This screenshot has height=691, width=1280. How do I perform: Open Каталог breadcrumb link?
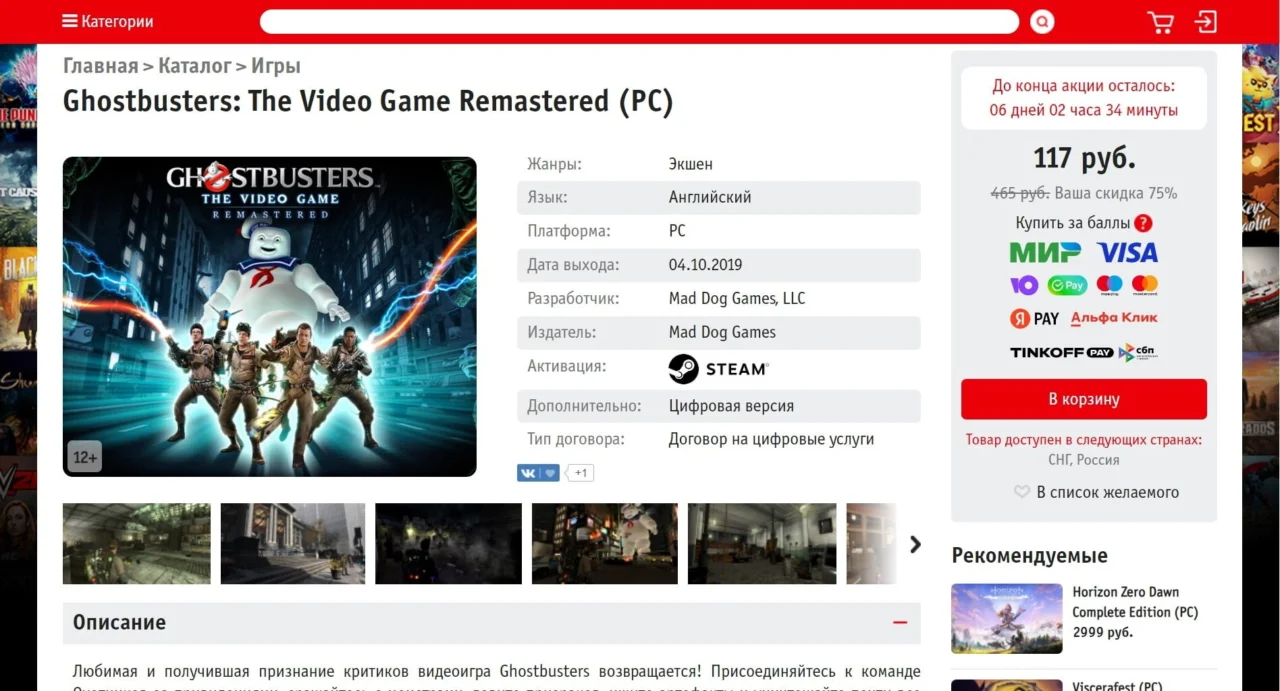click(194, 66)
